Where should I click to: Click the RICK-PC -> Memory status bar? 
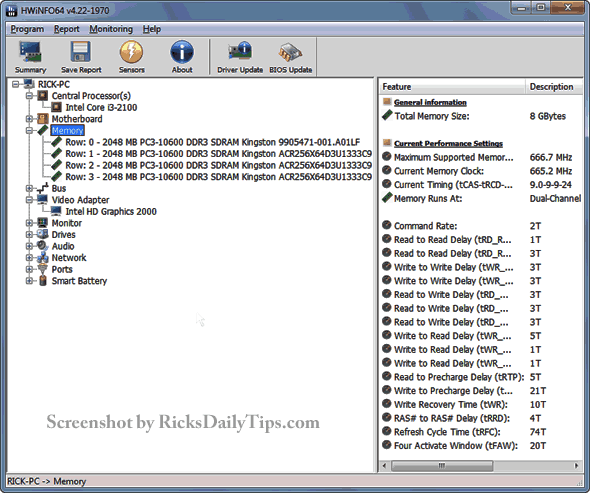pos(295,481)
